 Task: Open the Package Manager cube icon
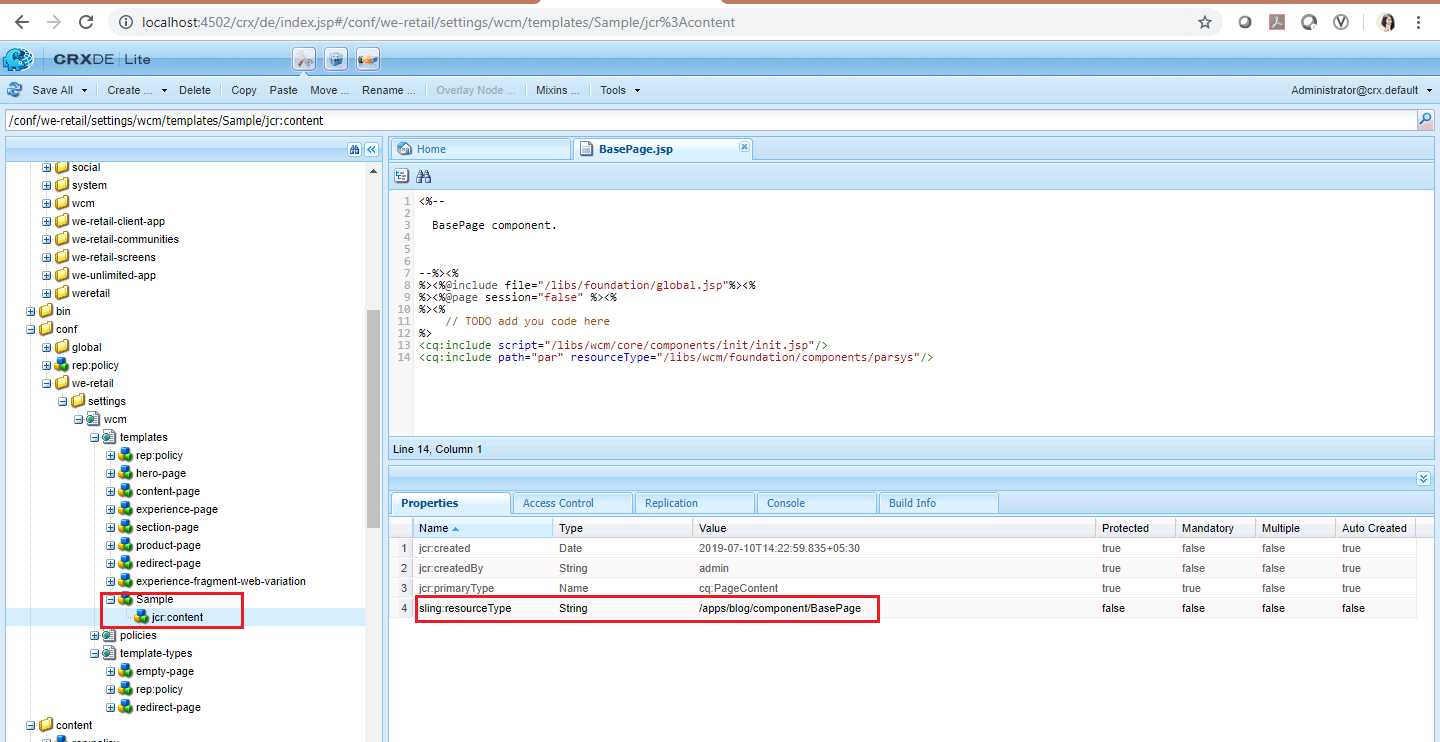(x=337, y=60)
